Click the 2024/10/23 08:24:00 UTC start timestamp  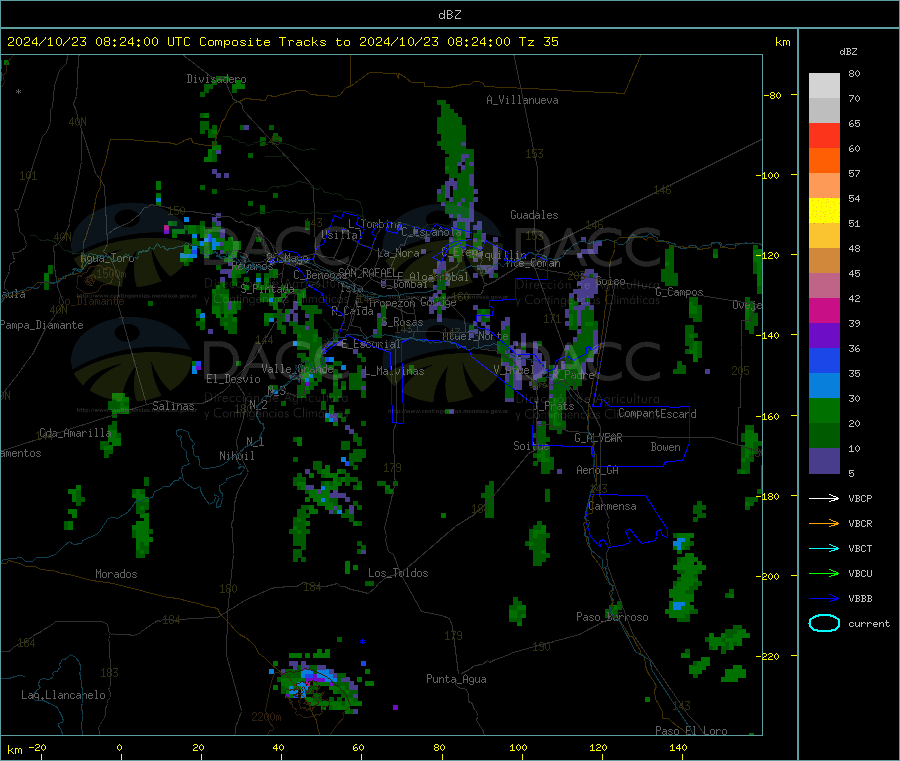coord(98,42)
